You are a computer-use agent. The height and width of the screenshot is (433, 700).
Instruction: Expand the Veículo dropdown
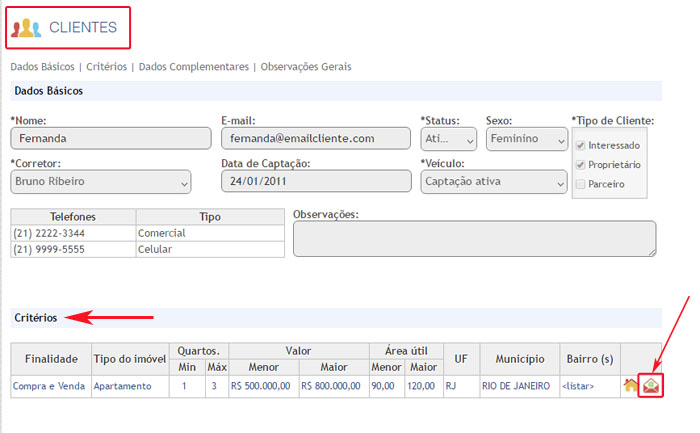[x=494, y=182]
